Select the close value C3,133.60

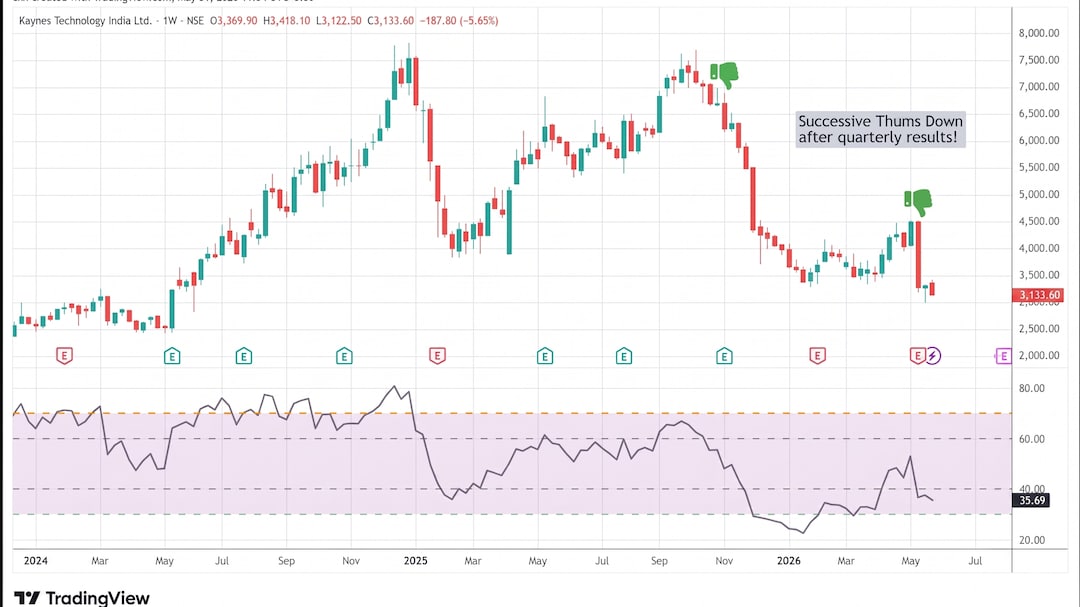[391, 21]
